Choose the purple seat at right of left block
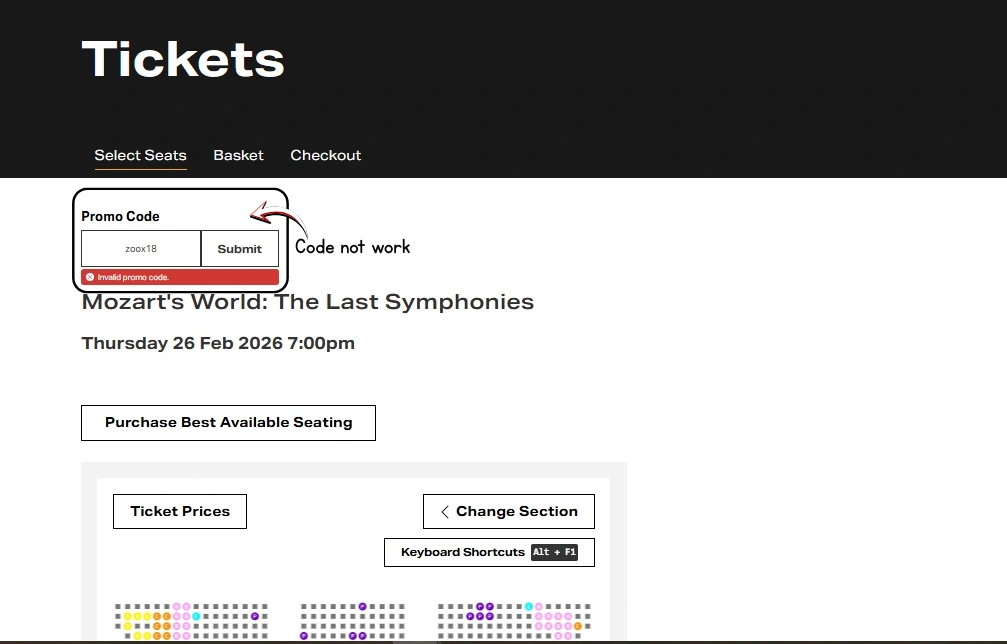The image size is (1007, 644). point(255,616)
